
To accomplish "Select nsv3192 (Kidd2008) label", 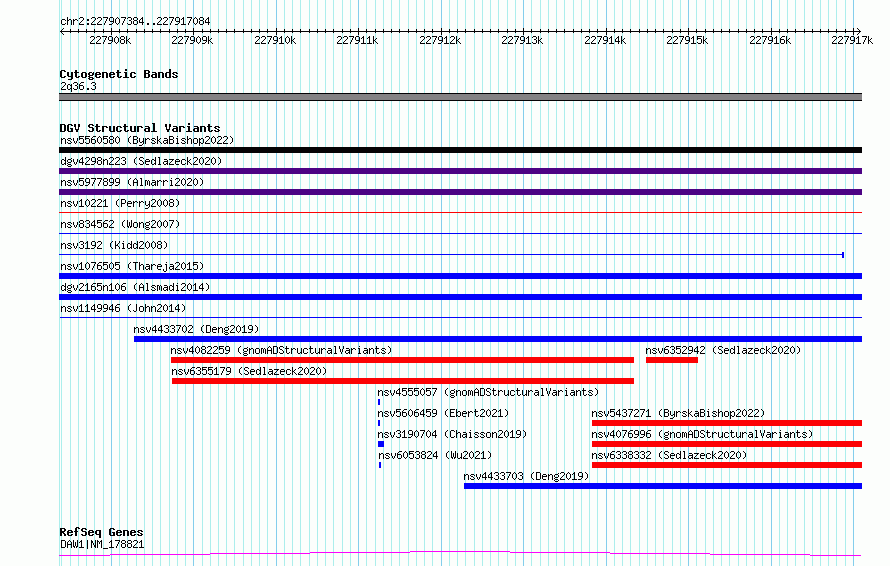I will (114, 245).
